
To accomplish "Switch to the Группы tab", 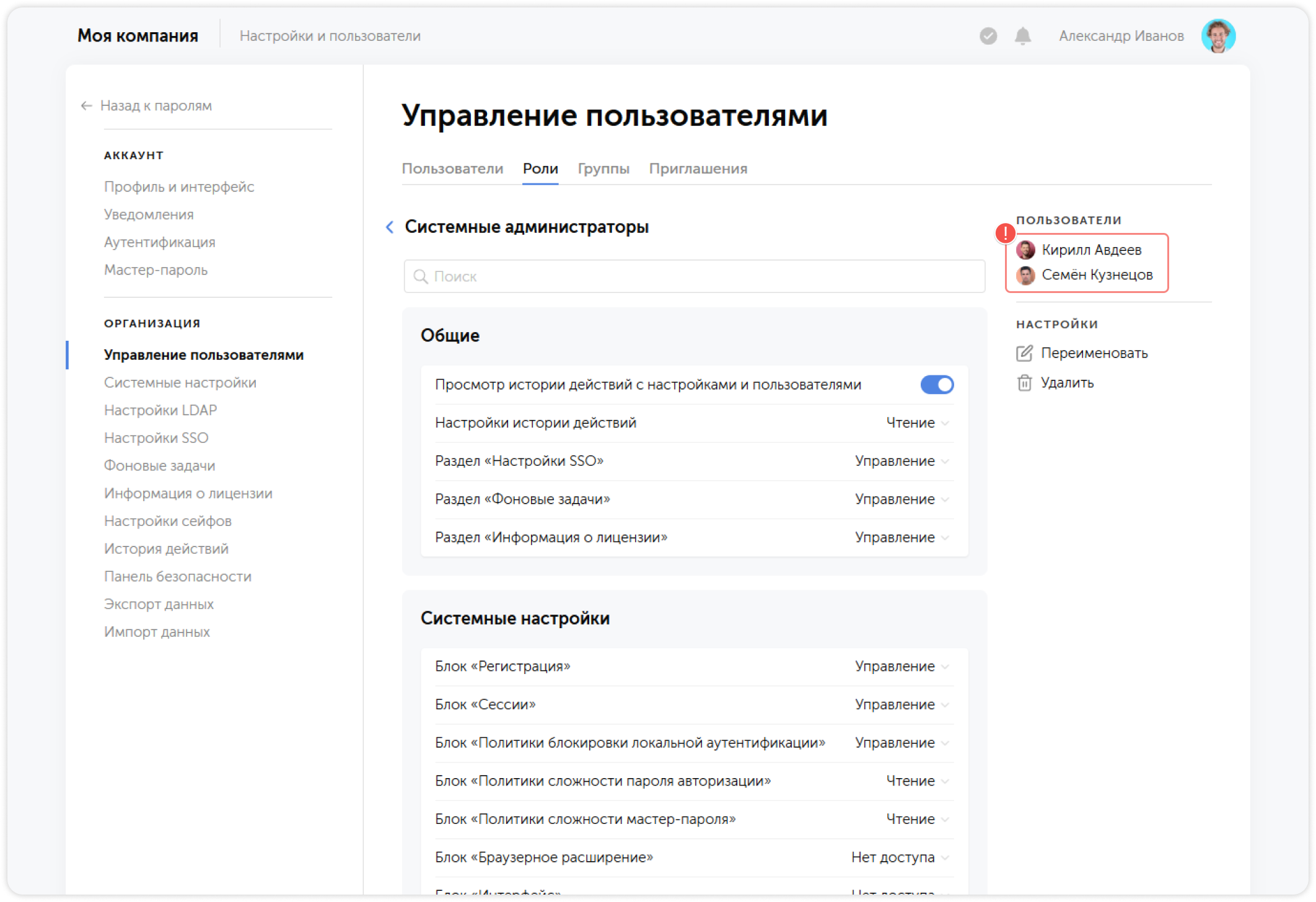I will 603,168.
